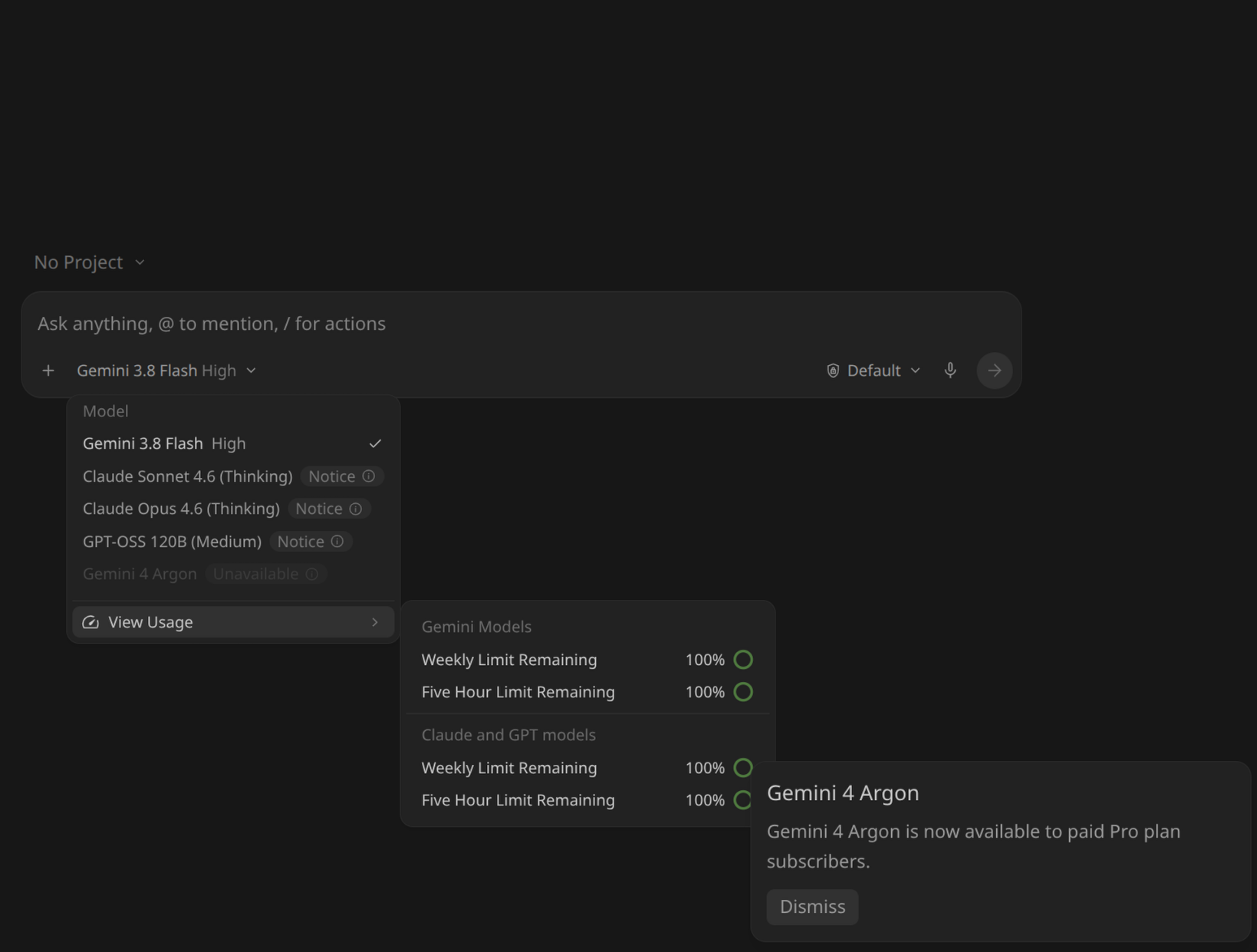Click Gemini Weekly Limit green ring indicator
This screenshot has width=1257, height=952.
point(743,660)
